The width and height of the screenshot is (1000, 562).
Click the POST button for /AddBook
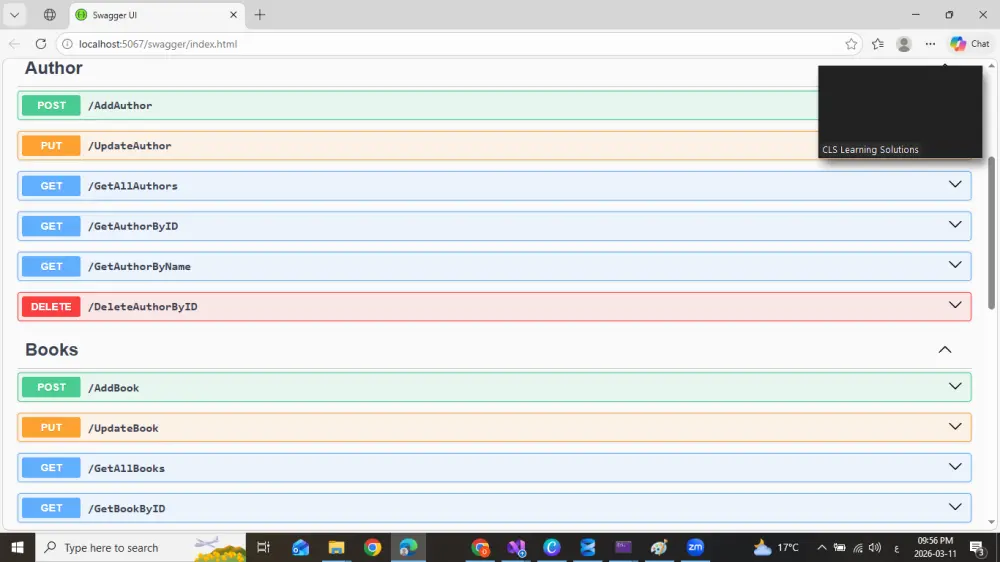click(51, 387)
